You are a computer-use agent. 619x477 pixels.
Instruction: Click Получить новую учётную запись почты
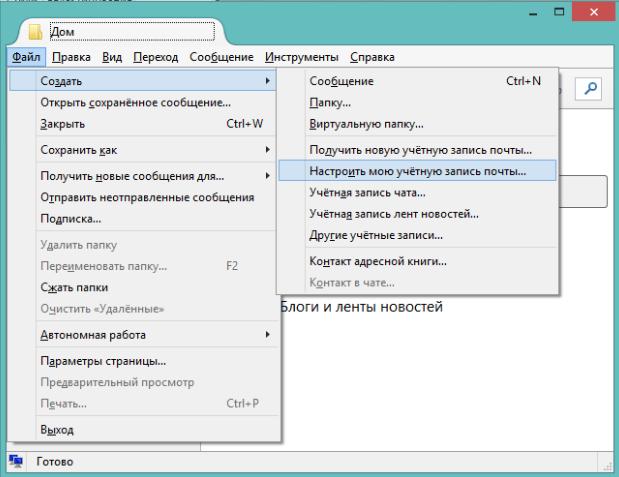[x=420, y=149]
